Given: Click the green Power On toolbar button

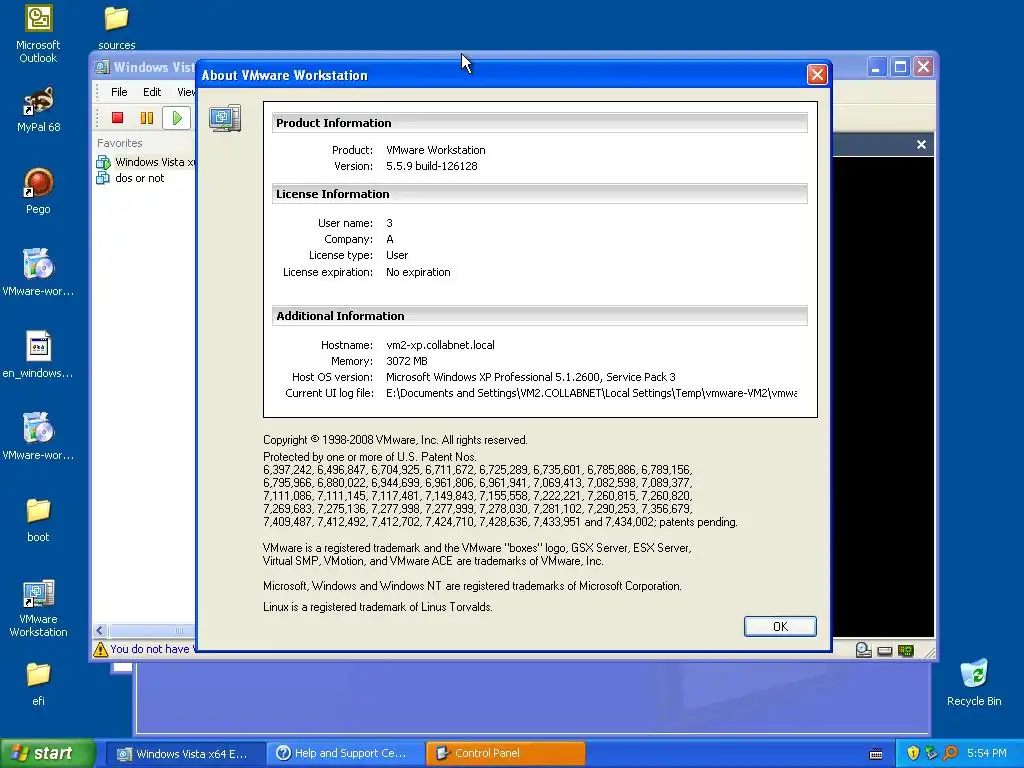Looking at the screenshot, I should pyautogui.click(x=176, y=118).
